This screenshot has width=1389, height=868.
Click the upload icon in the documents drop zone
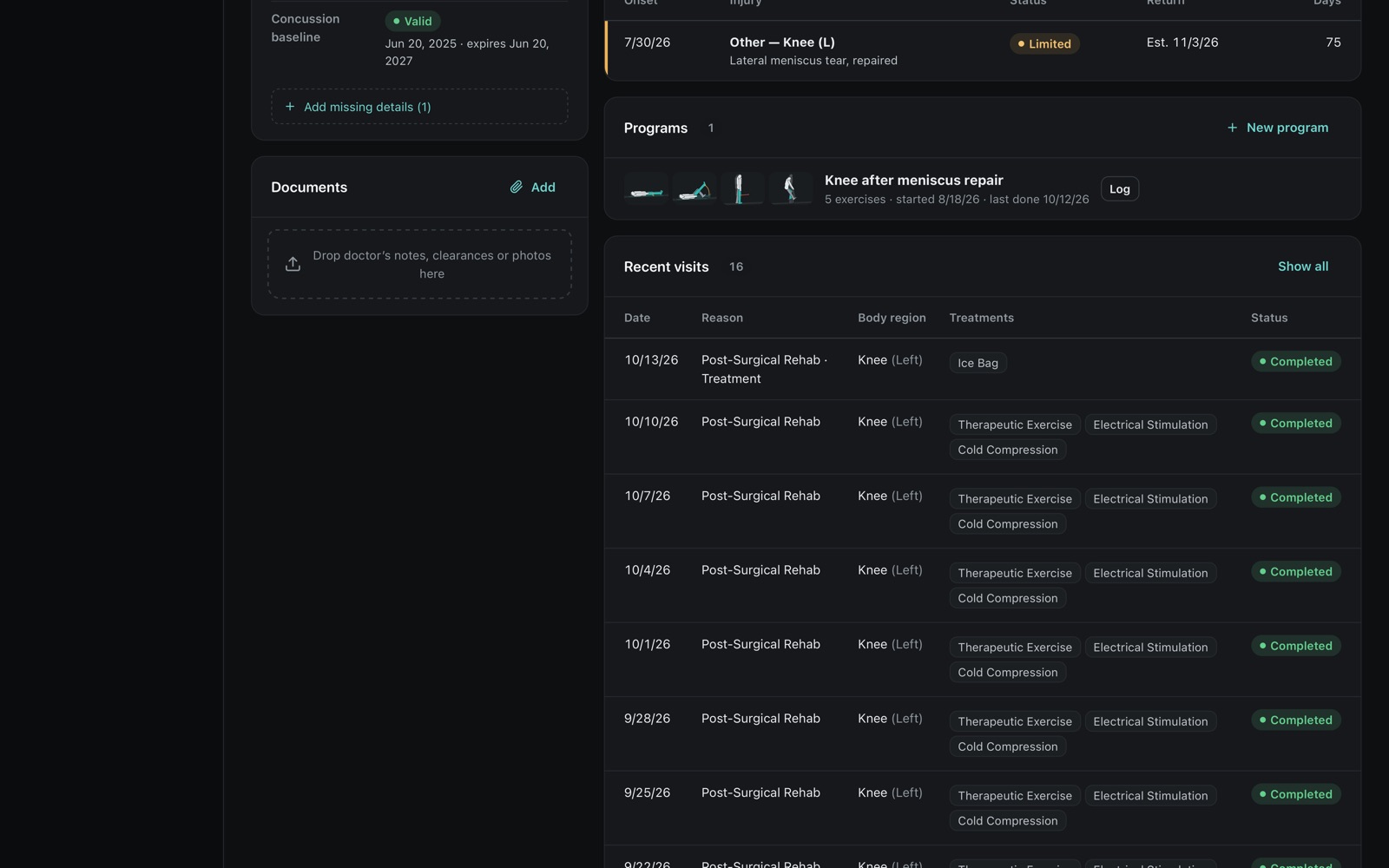293,264
